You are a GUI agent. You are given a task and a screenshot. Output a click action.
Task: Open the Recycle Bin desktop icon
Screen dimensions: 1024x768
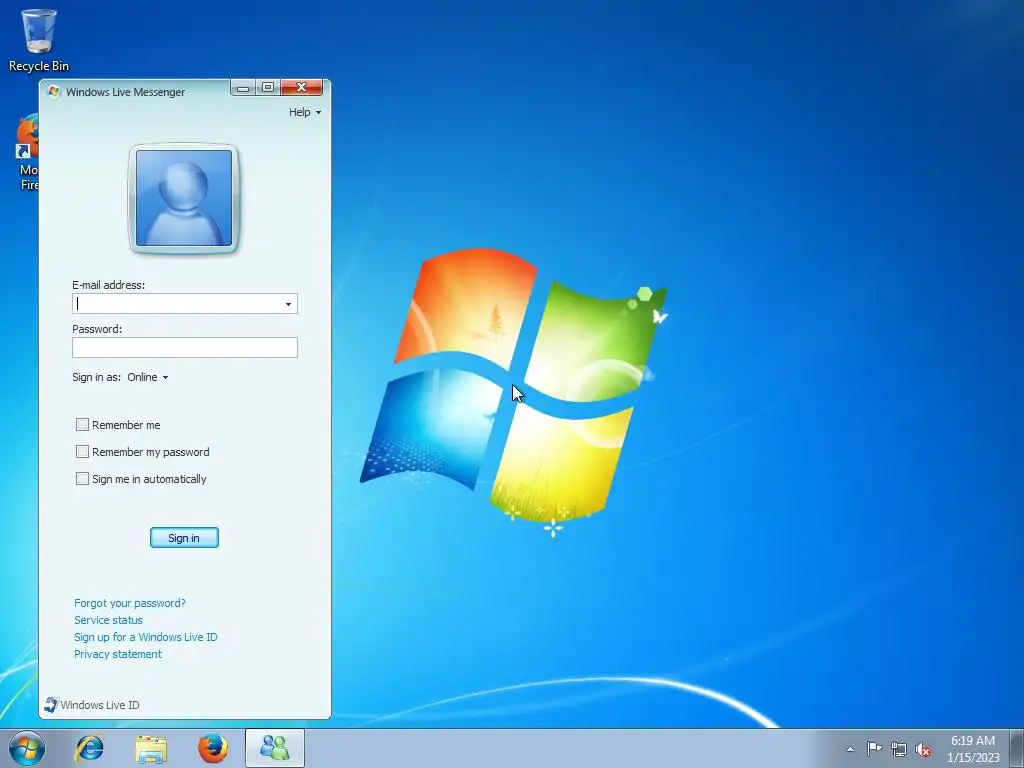(39, 39)
